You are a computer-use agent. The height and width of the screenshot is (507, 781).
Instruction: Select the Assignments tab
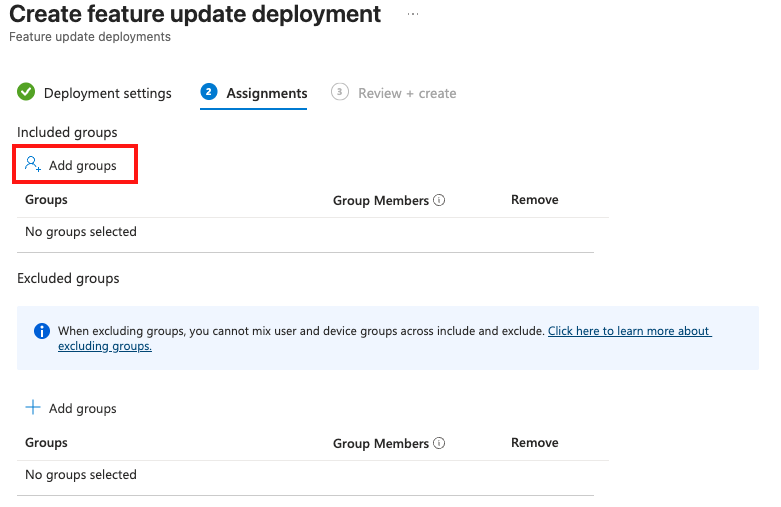point(266,93)
